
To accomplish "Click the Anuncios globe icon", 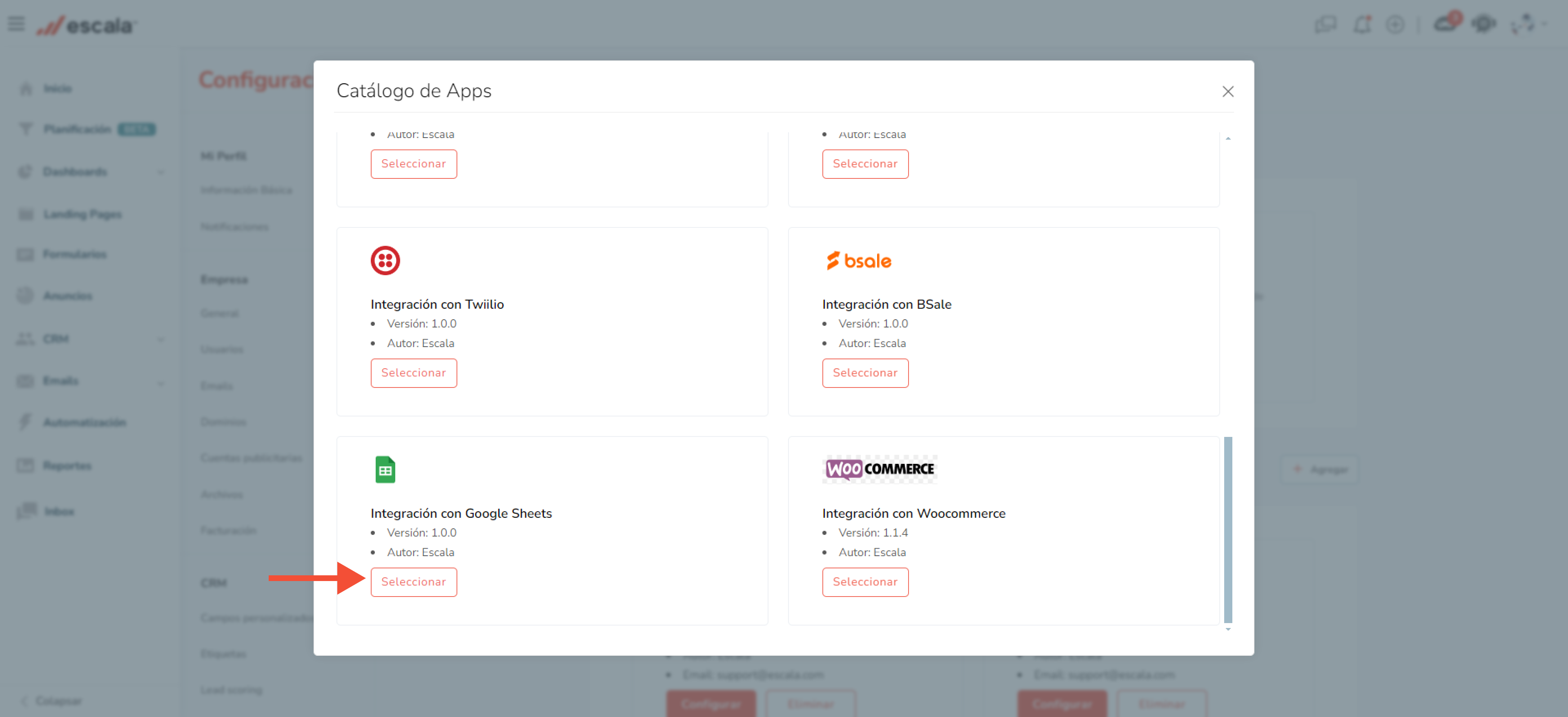I will coord(25,296).
